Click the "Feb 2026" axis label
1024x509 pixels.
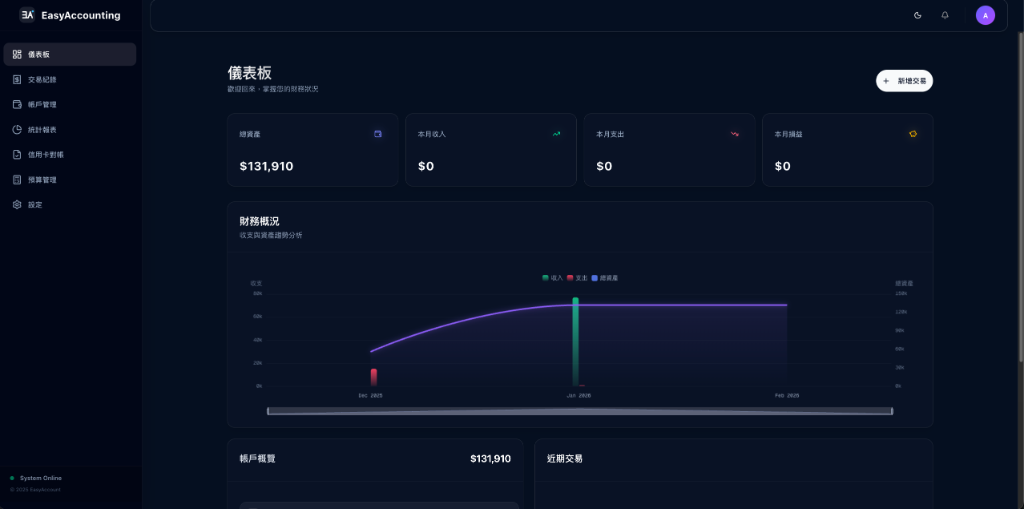pyautogui.click(x=786, y=395)
